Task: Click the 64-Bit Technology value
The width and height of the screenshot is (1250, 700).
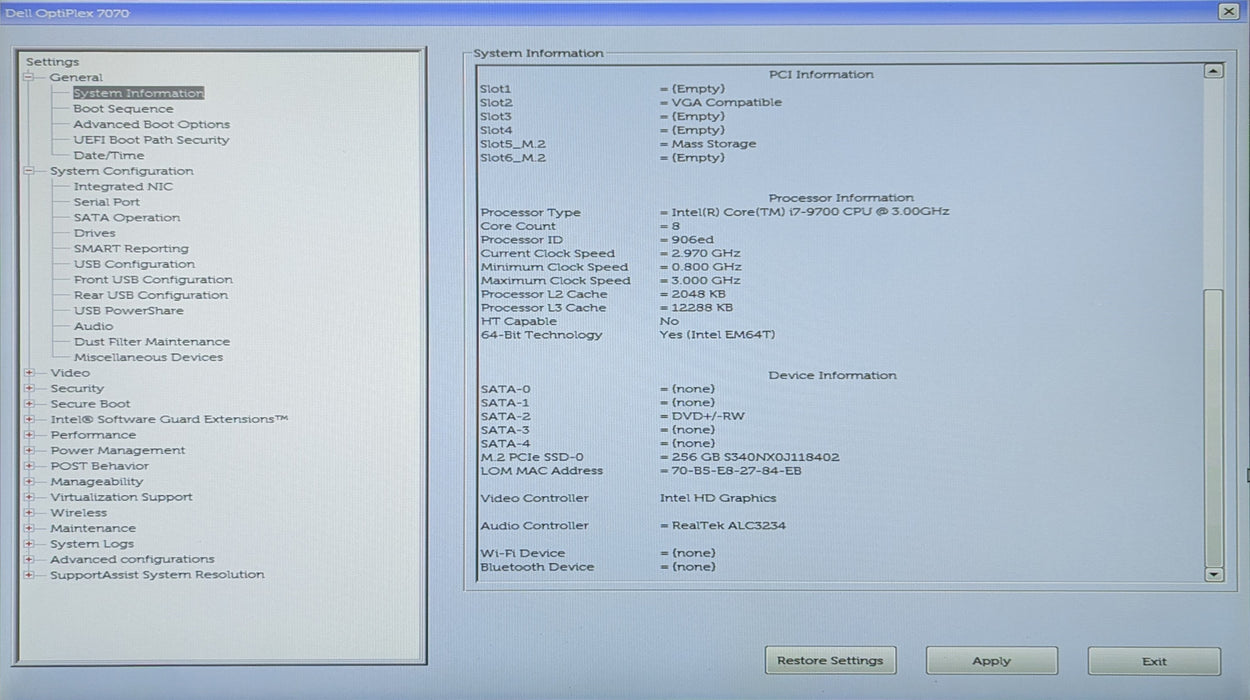Action: 717,335
